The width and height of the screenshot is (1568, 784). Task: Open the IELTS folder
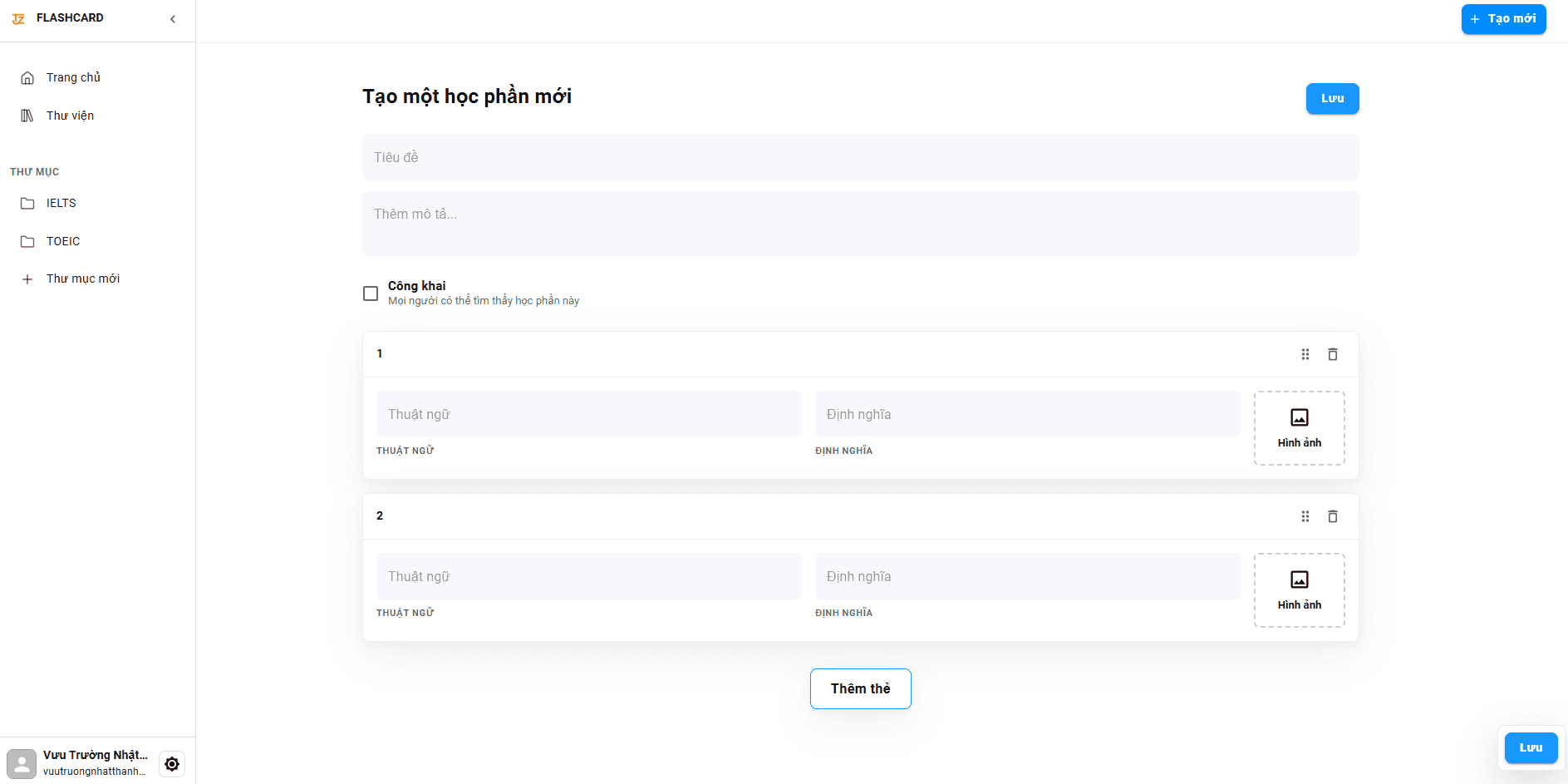coord(61,203)
